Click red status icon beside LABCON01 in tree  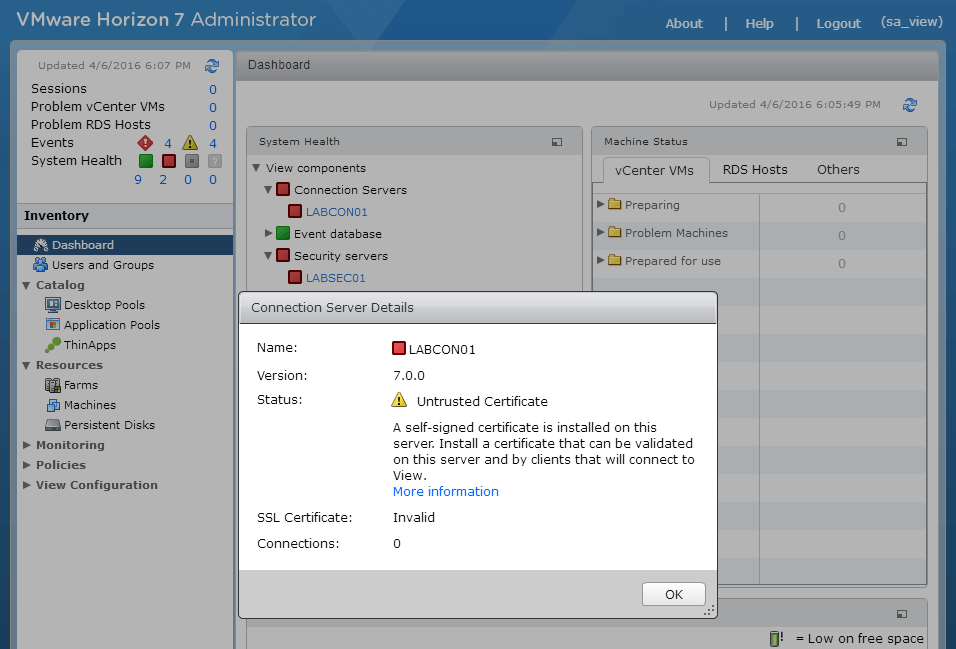(x=295, y=212)
